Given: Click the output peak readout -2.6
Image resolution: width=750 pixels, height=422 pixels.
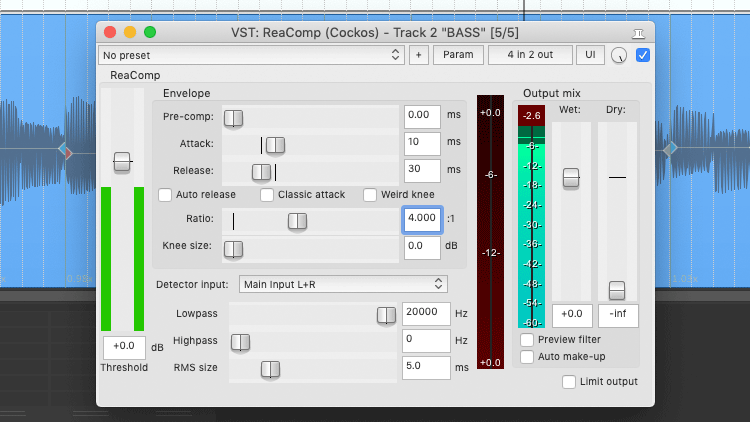Looking at the screenshot, I should pyautogui.click(x=531, y=116).
